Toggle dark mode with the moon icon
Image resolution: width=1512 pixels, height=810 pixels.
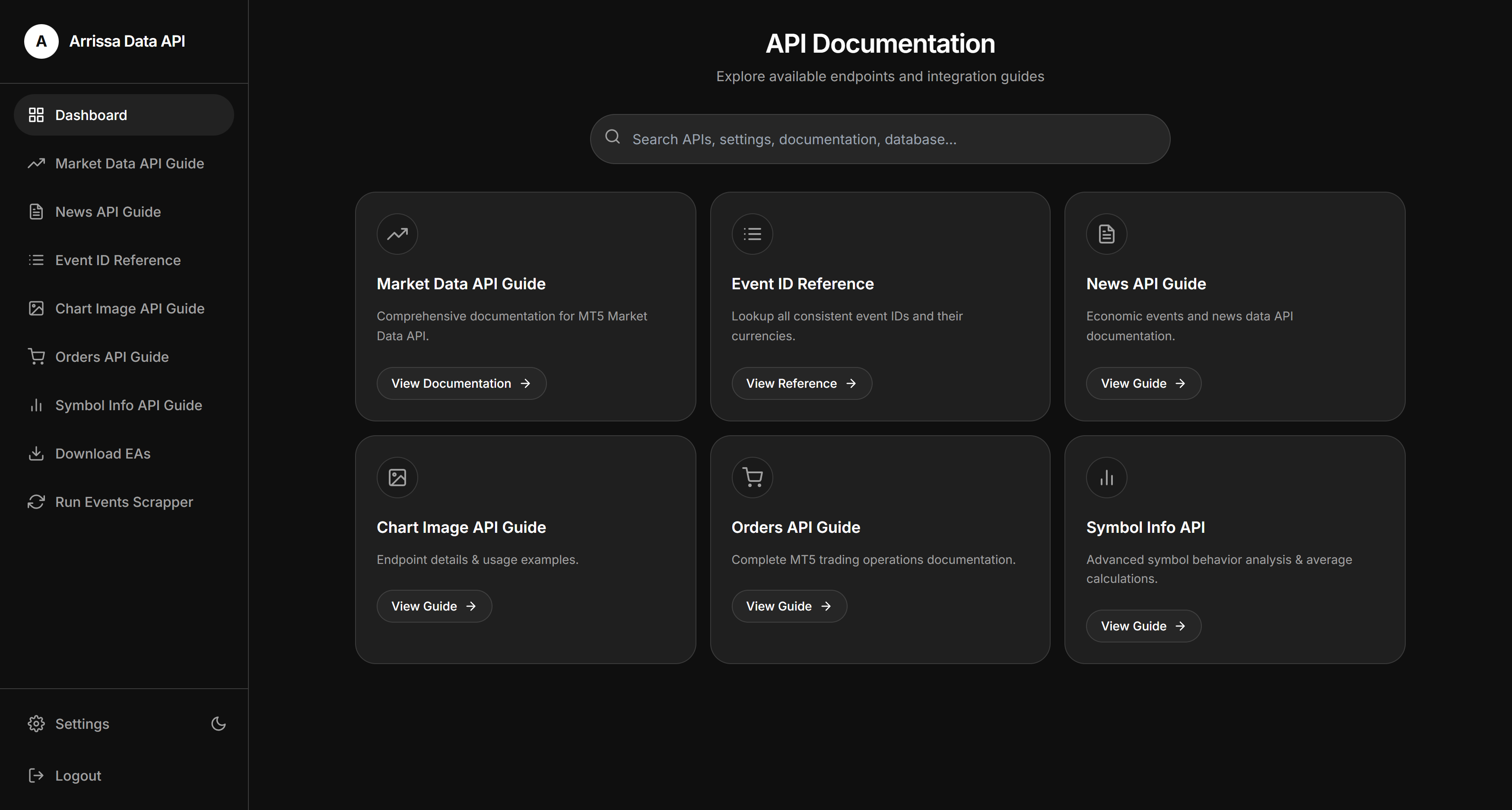(218, 723)
